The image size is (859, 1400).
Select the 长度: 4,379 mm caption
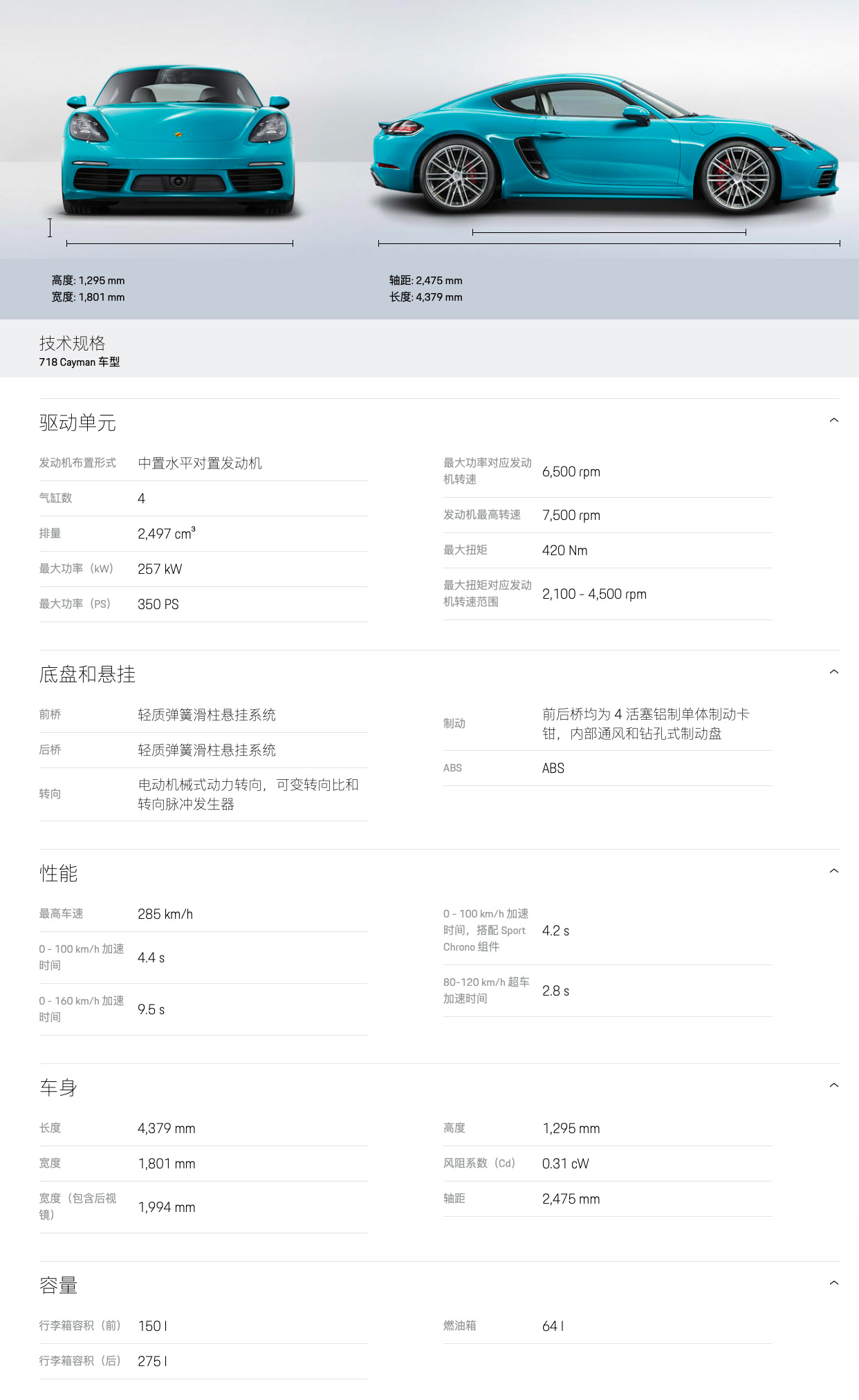tap(425, 297)
